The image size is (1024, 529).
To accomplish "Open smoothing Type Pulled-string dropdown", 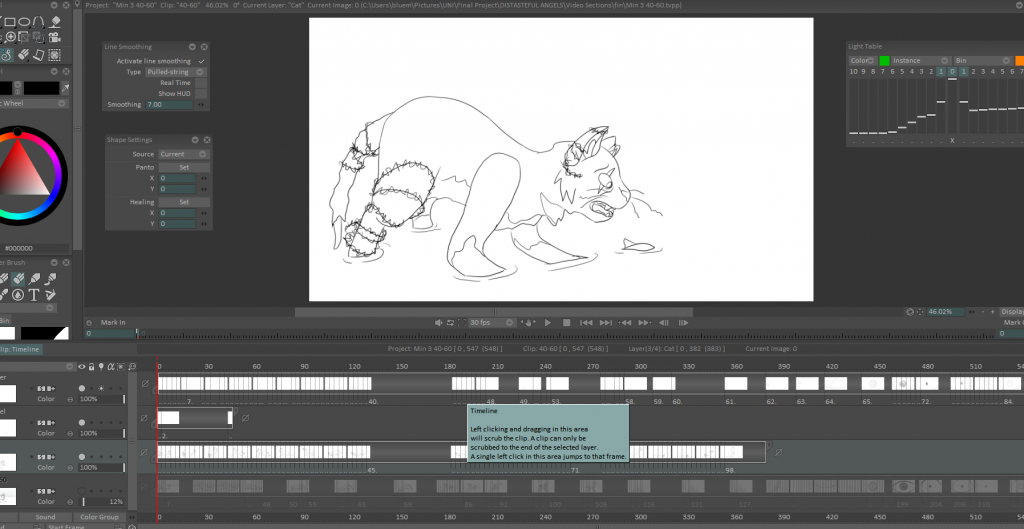I will coord(175,72).
